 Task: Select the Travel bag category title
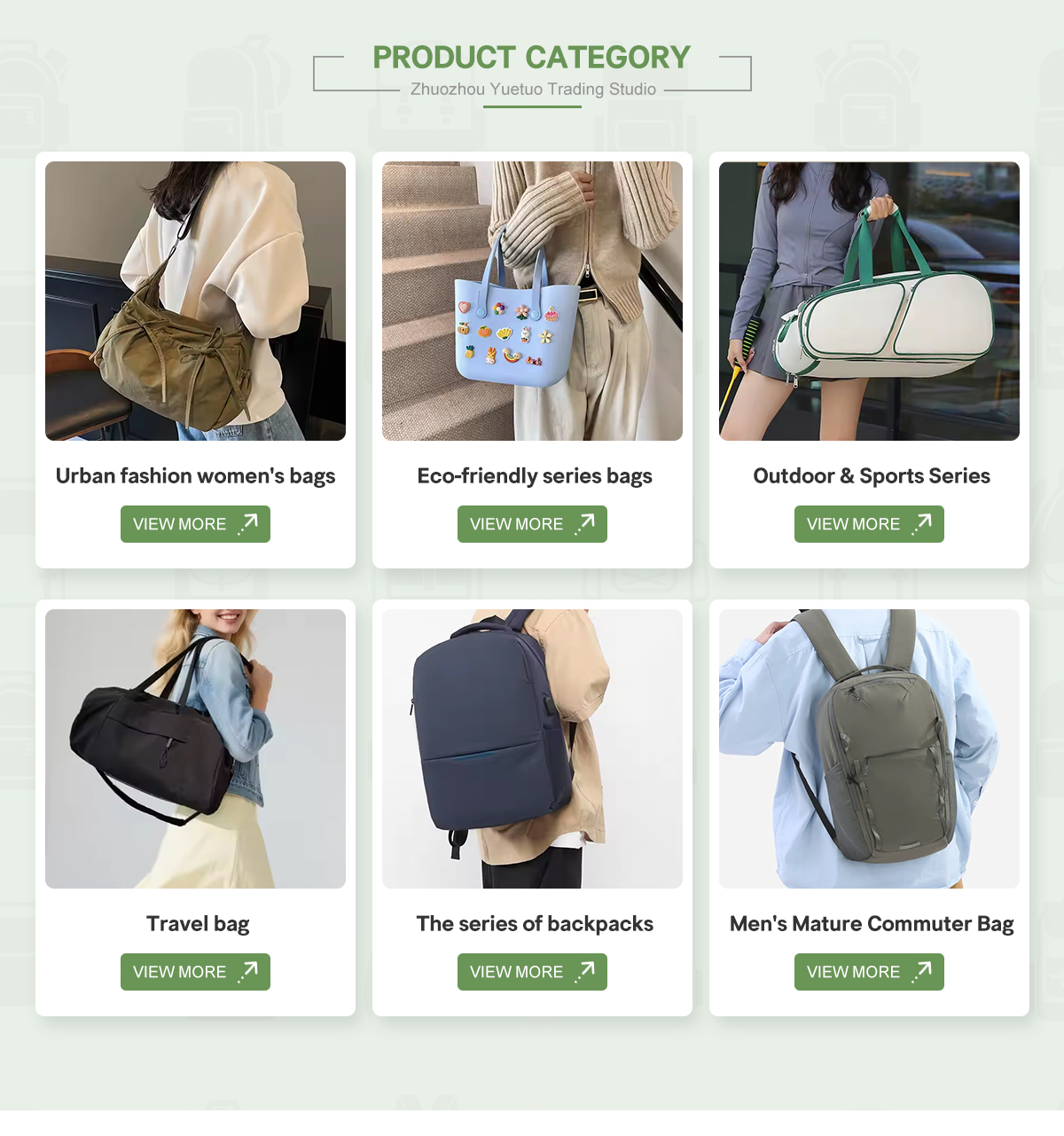tap(198, 924)
